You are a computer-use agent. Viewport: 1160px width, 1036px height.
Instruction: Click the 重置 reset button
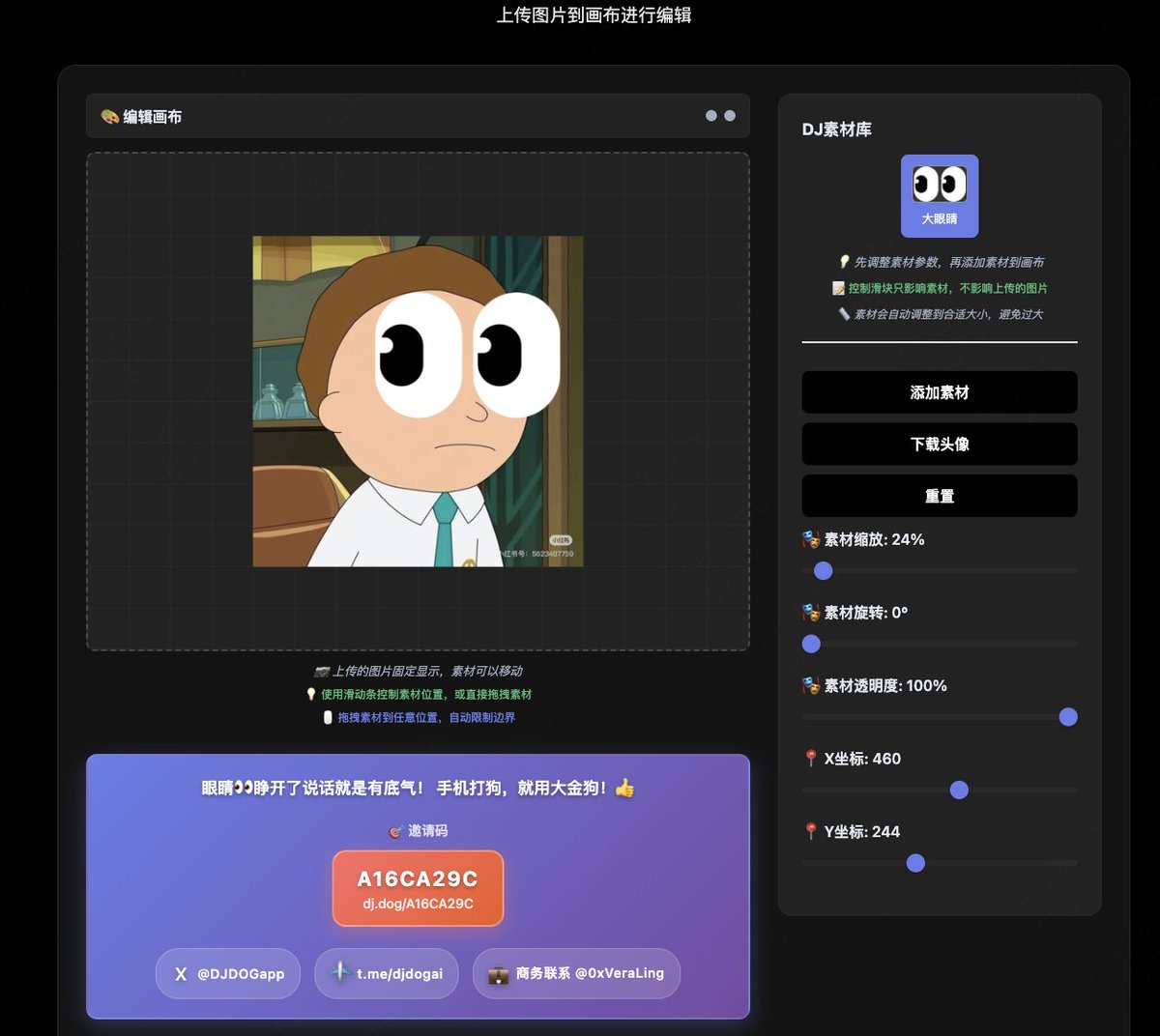click(x=940, y=496)
